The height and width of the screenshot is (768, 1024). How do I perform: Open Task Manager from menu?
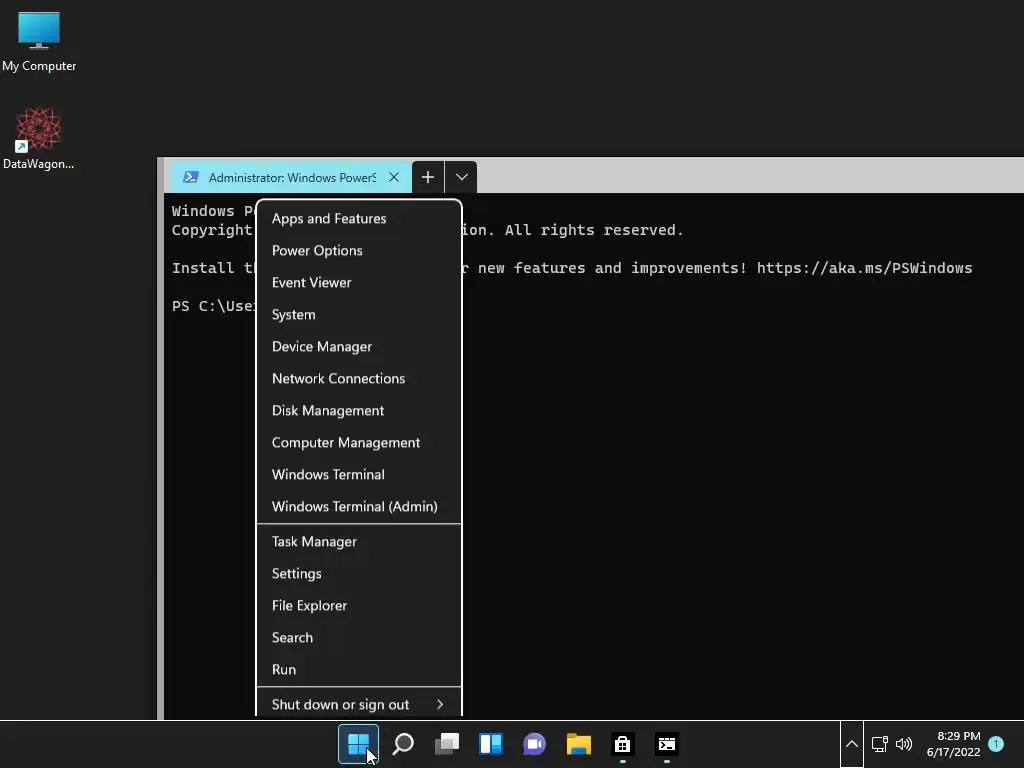tap(359, 542)
